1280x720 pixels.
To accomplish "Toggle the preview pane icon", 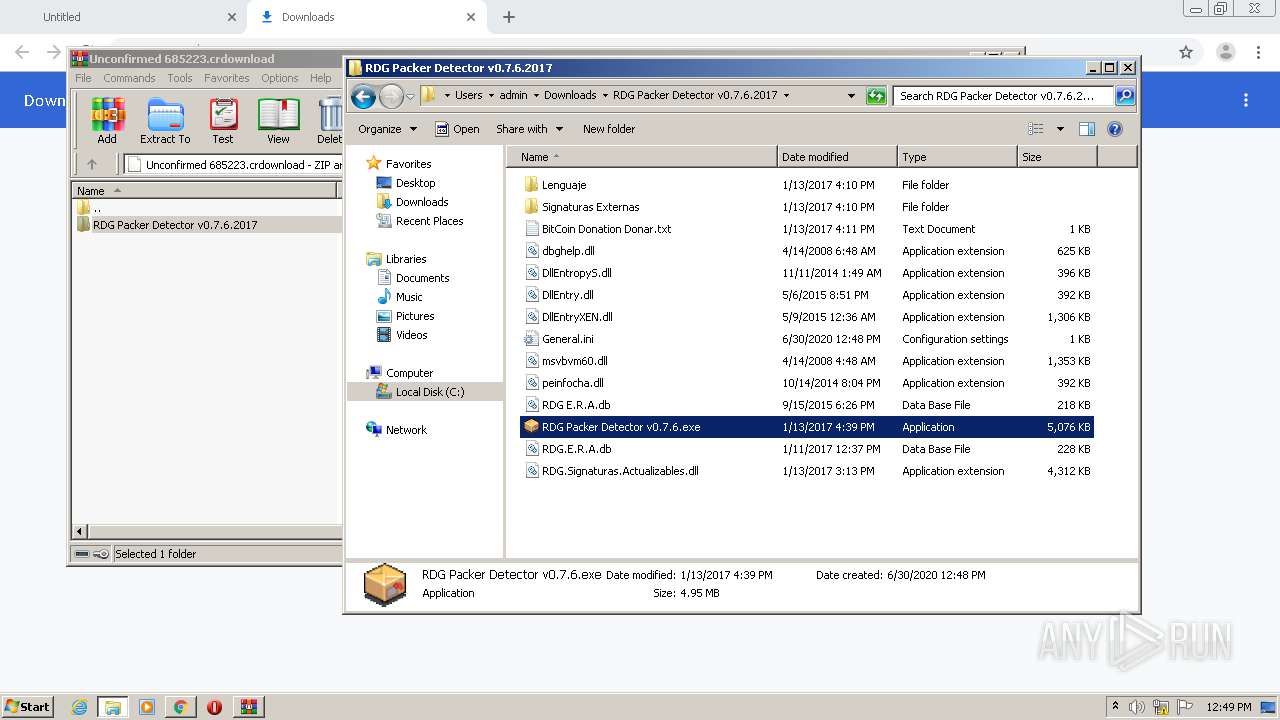I will pyautogui.click(x=1087, y=129).
